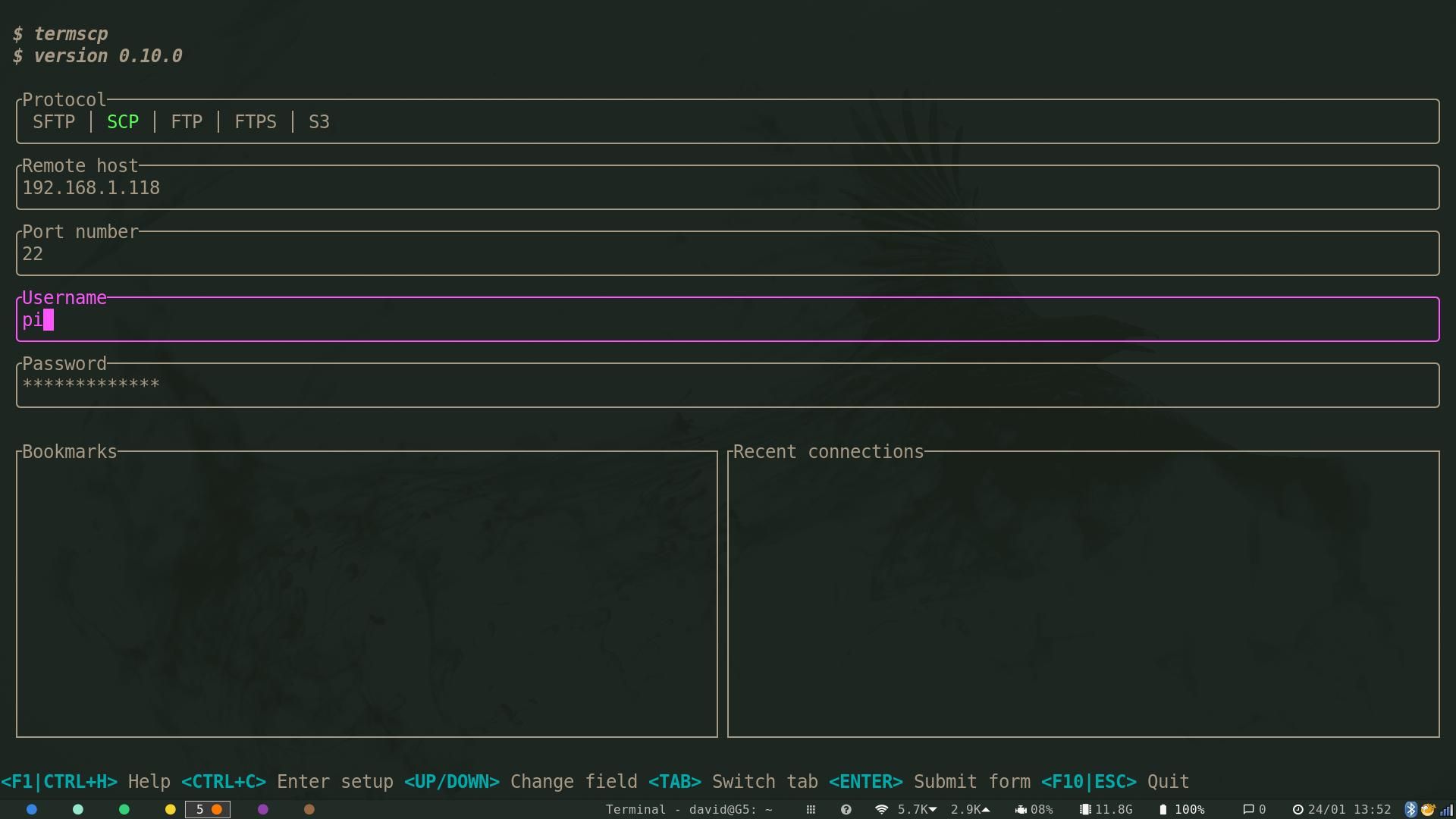Select the SCP protocol option

pos(123,122)
